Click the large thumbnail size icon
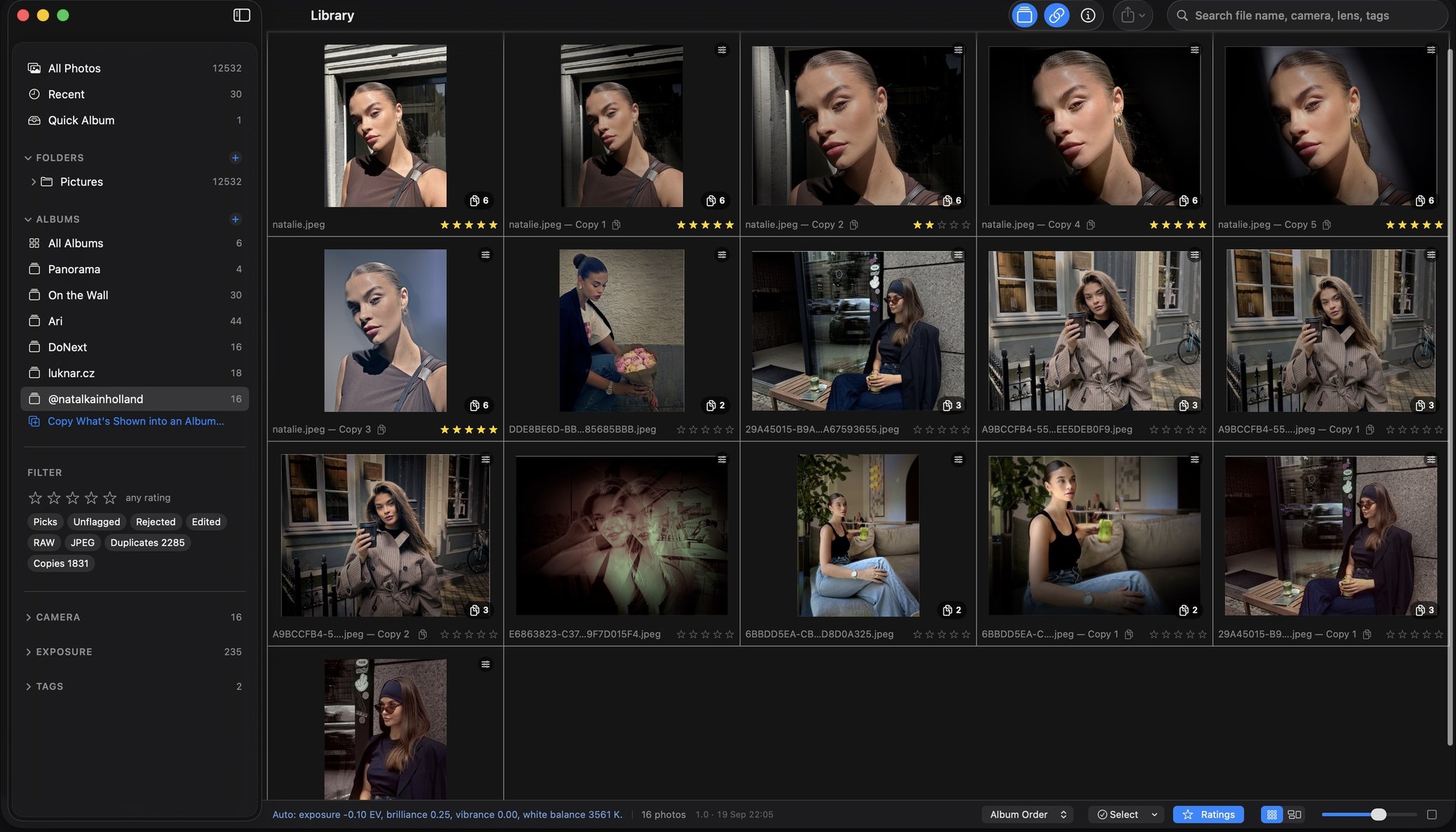The image size is (1456, 832). click(1431, 815)
